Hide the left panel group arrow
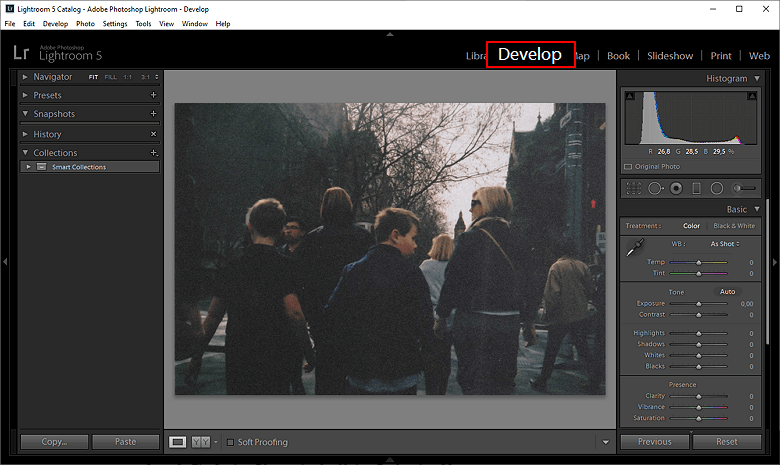Screen dimensions: 780x465 click(x=5, y=262)
